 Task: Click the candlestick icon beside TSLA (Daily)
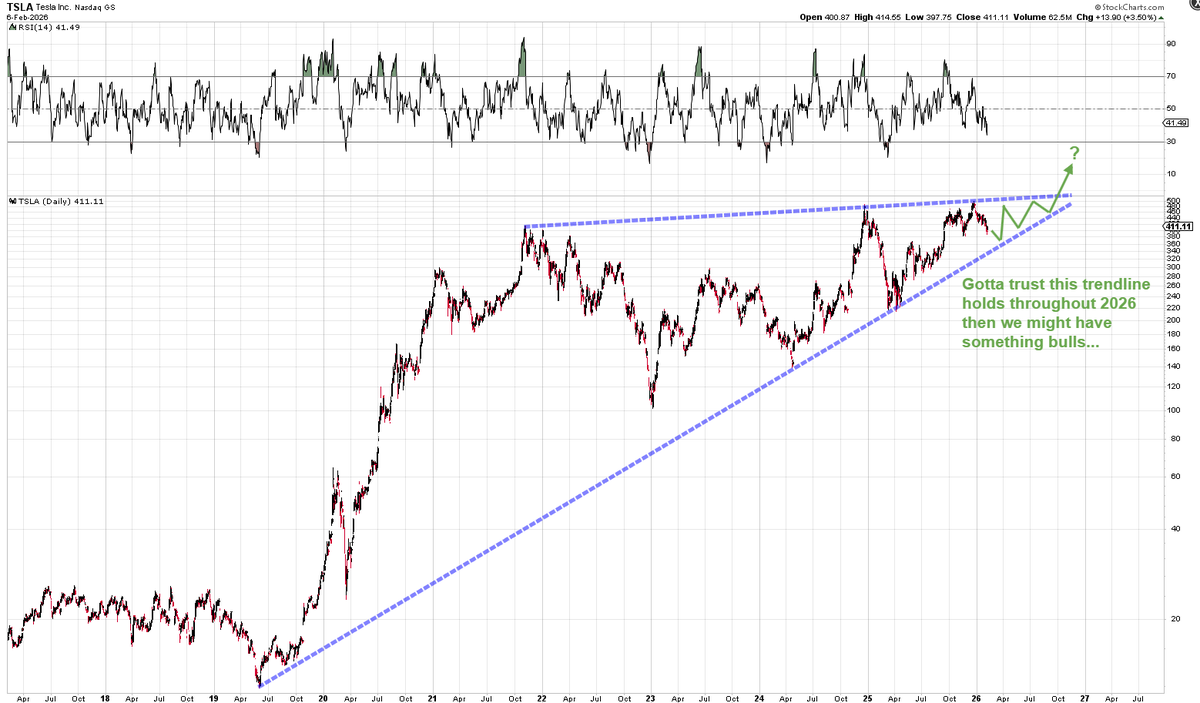11,201
